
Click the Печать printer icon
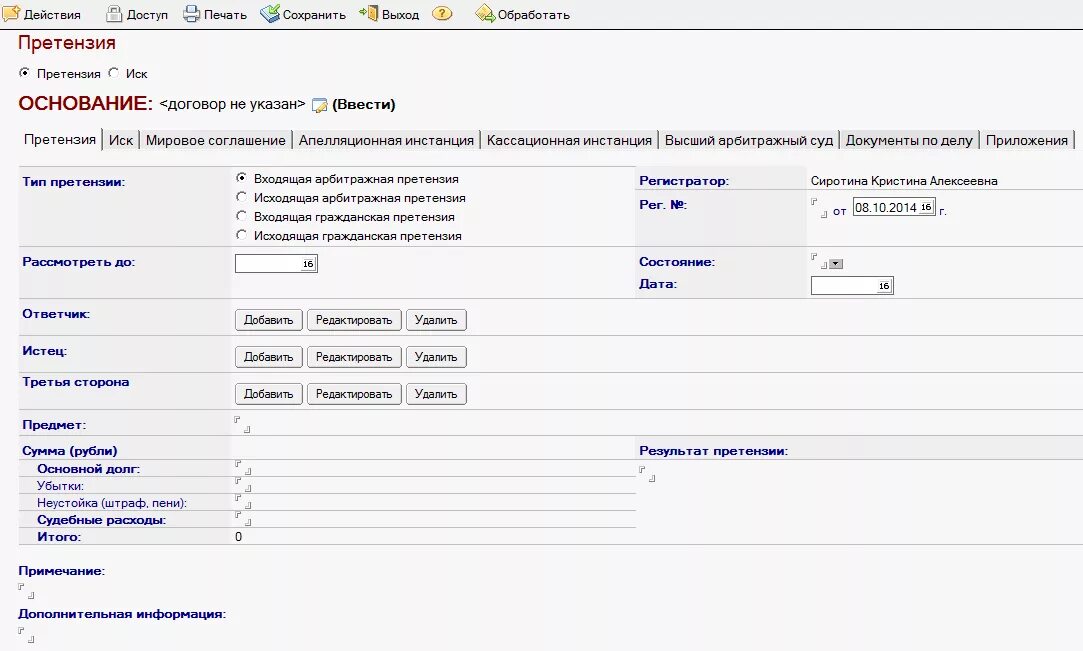pyautogui.click(x=191, y=14)
